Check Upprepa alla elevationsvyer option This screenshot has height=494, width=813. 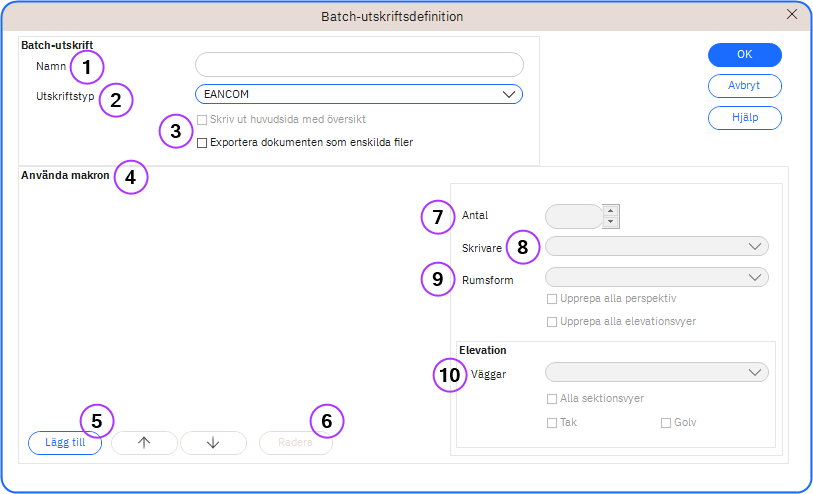(x=552, y=322)
